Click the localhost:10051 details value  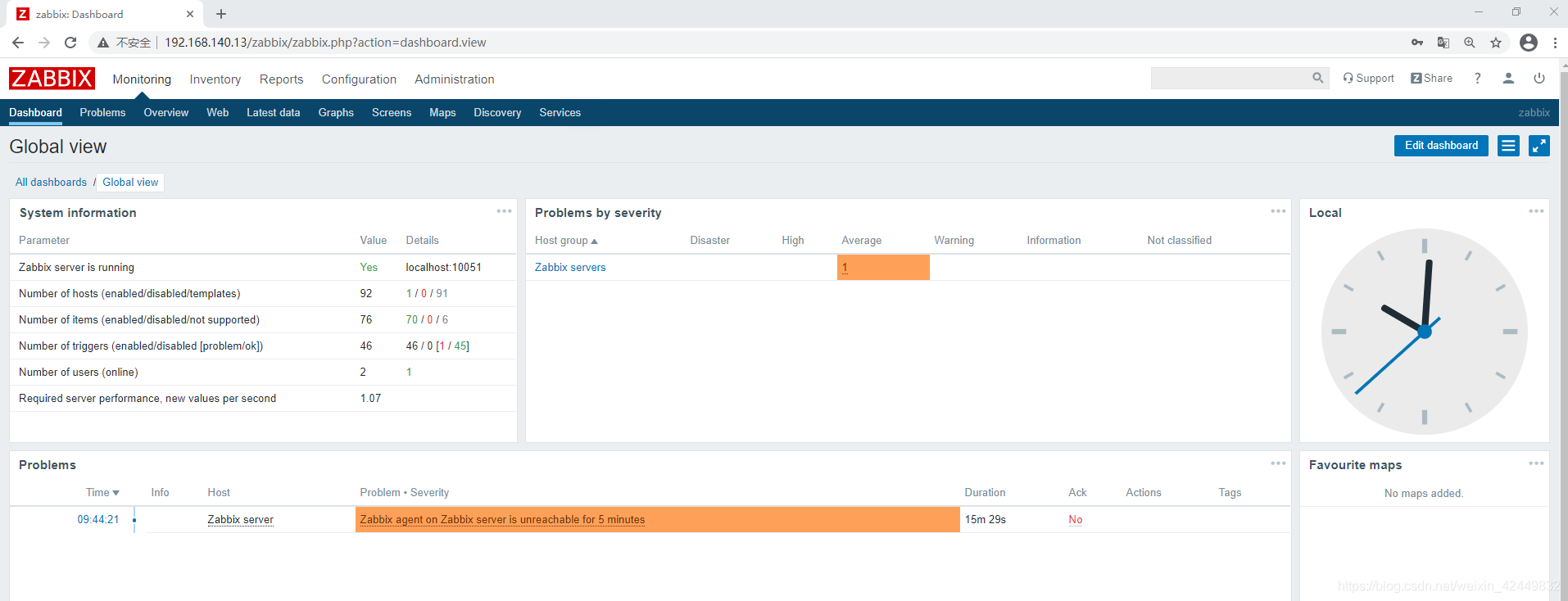[x=443, y=268]
